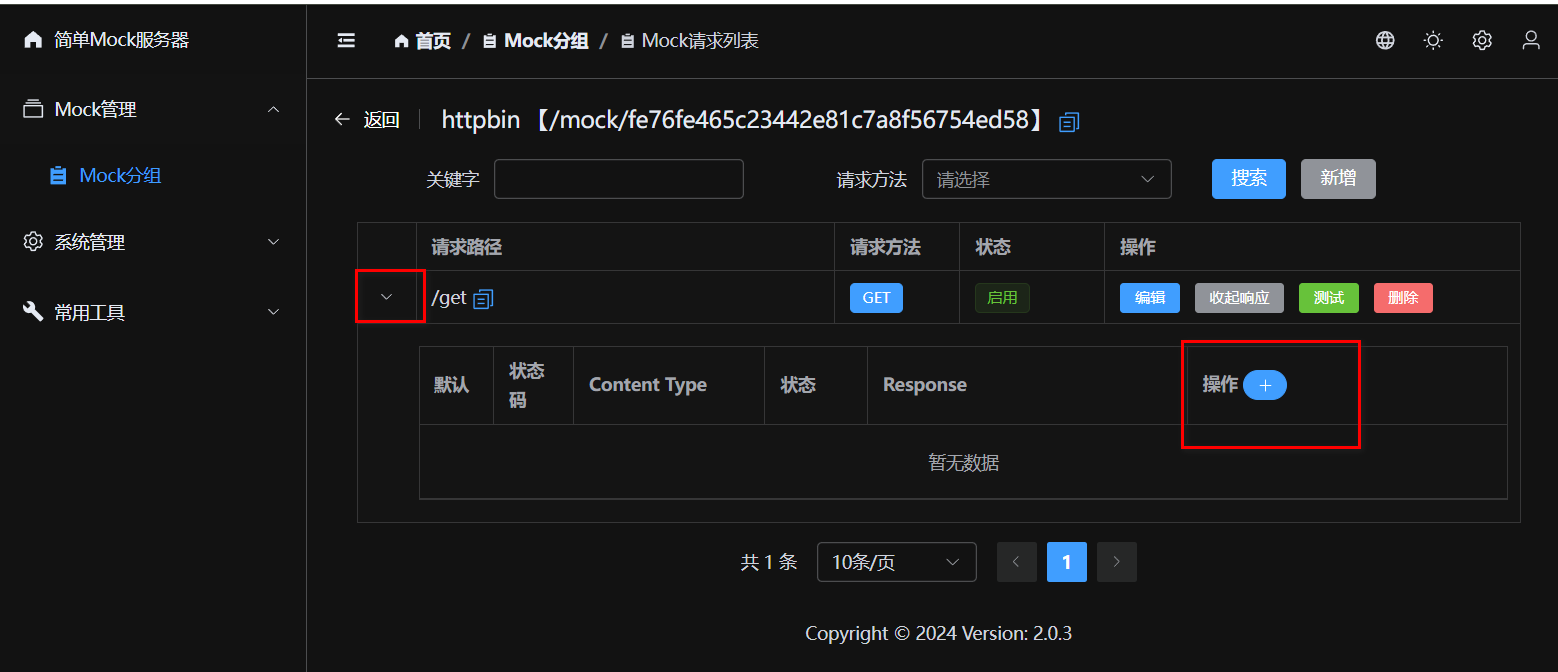1558x672 pixels.
Task: Click the red 删除 button for /get
Action: (x=1402, y=298)
